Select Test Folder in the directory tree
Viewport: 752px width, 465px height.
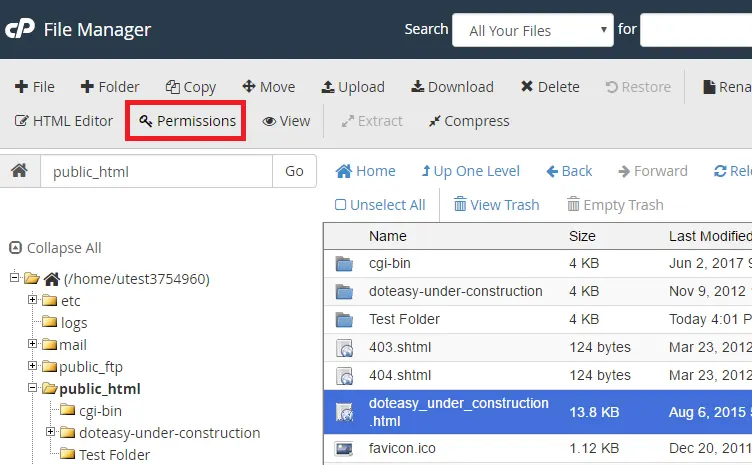coord(114,455)
